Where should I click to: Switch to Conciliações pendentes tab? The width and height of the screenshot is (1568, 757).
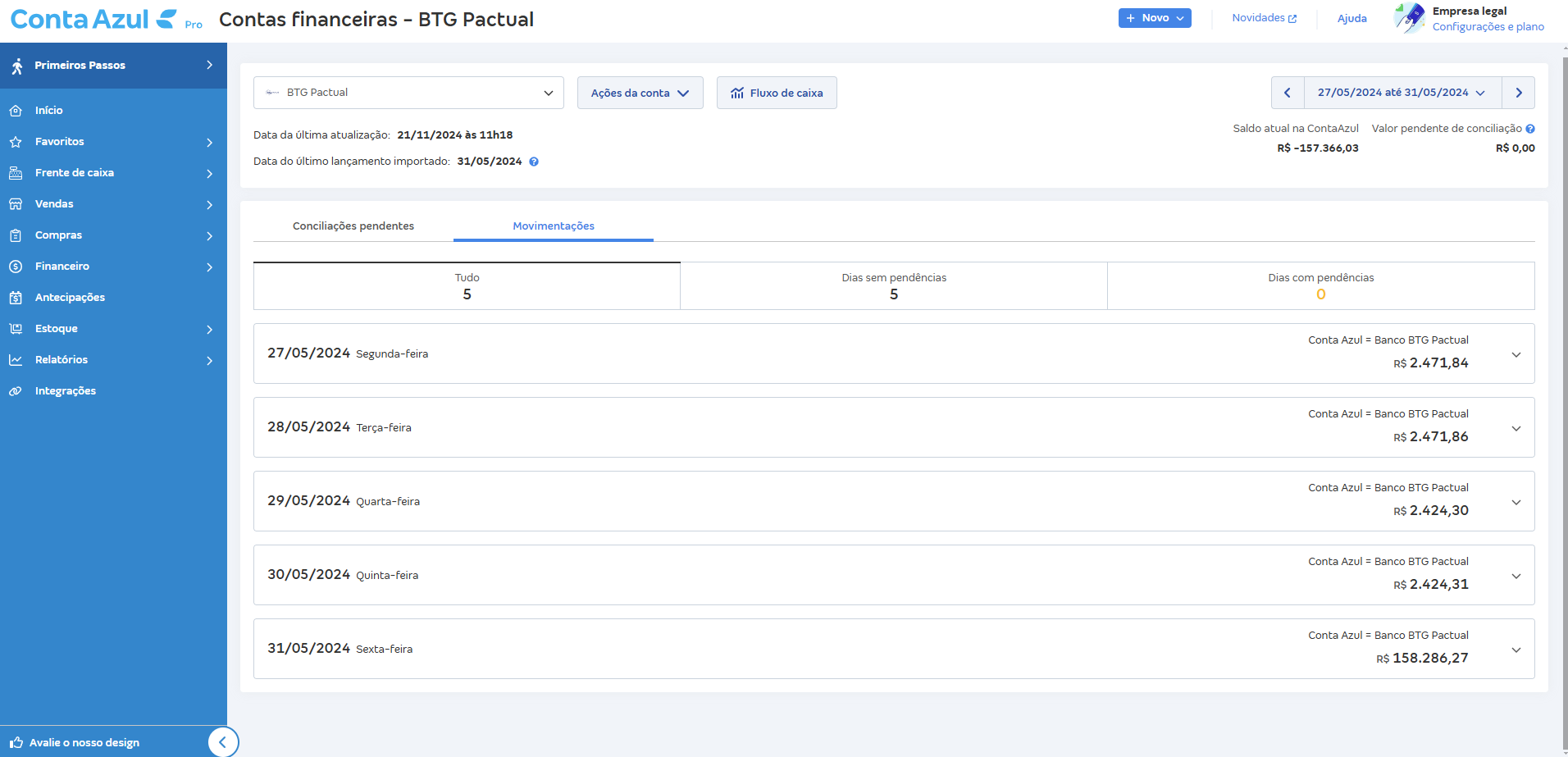(x=353, y=226)
